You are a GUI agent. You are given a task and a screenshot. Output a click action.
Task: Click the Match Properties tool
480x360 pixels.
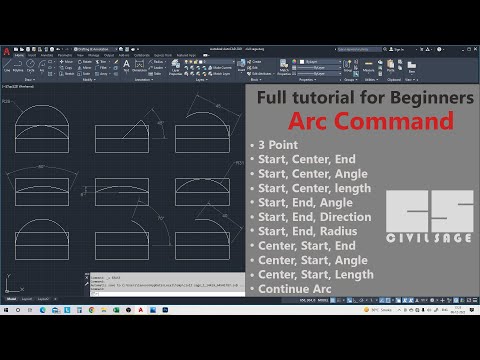click(284, 67)
